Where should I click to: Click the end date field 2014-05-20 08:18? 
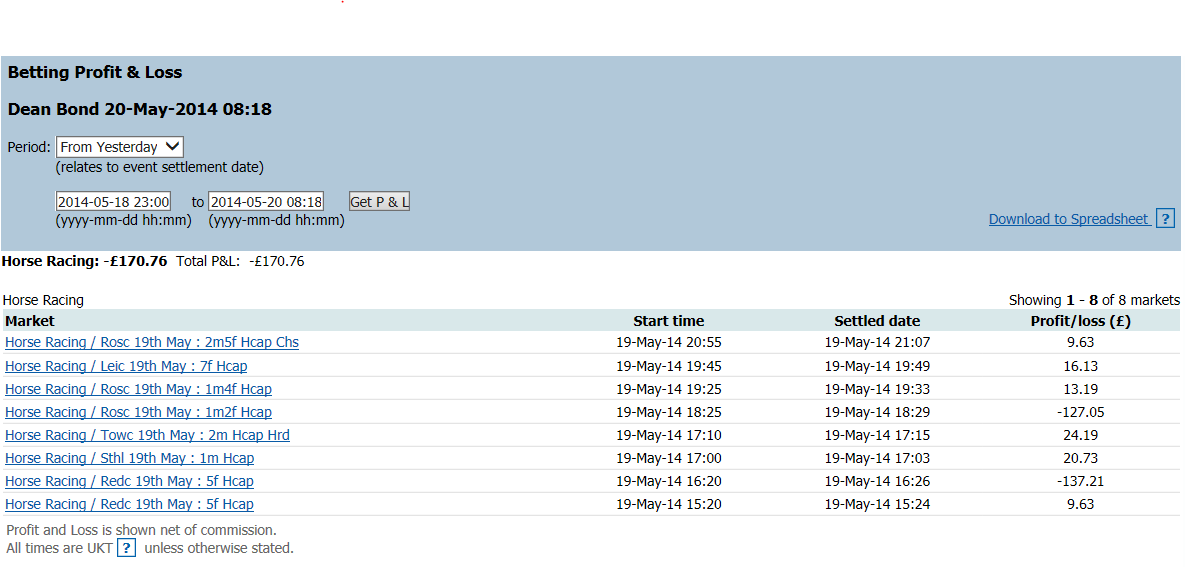tap(266, 202)
